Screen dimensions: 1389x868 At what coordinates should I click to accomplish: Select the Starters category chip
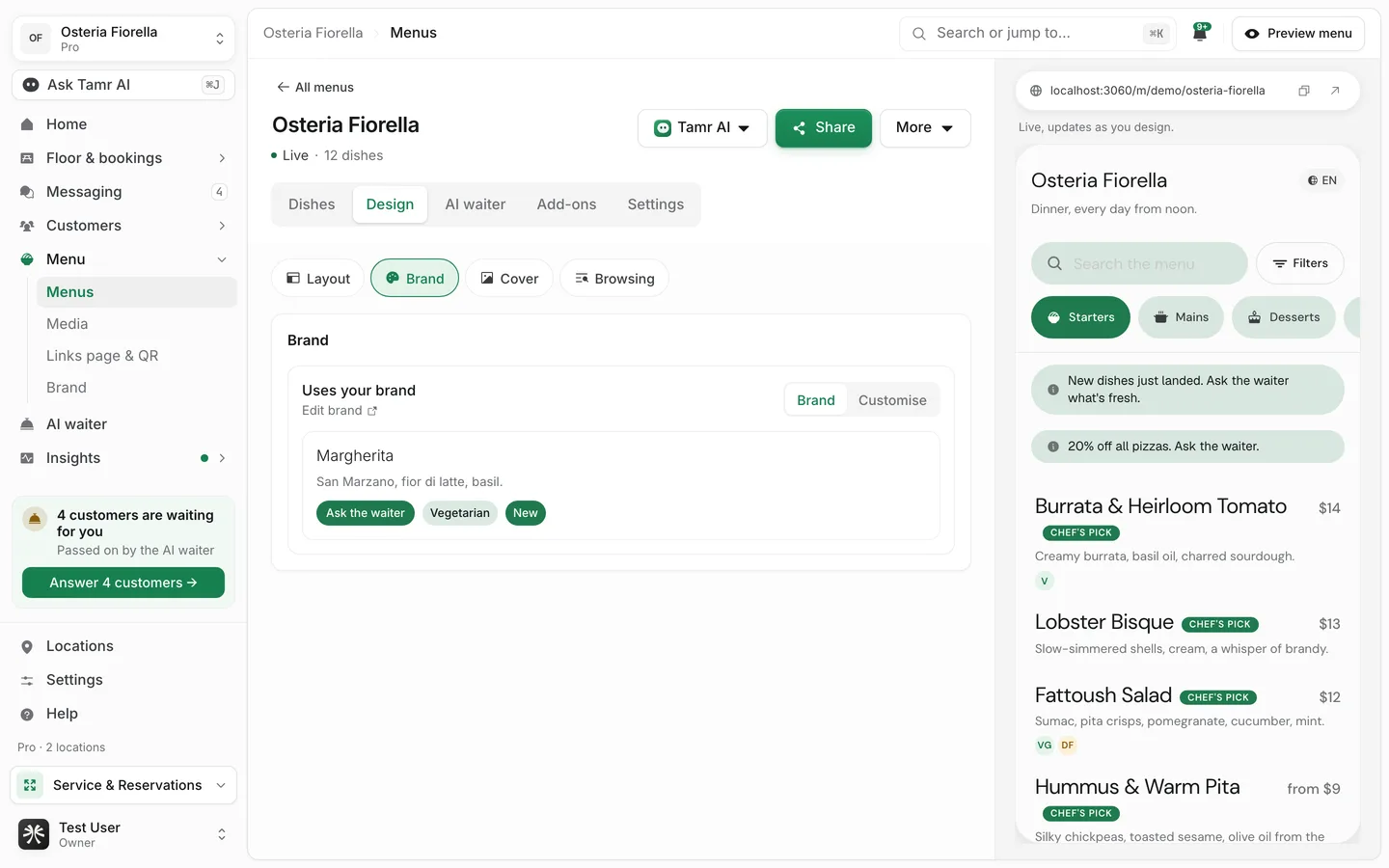click(1080, 317)
